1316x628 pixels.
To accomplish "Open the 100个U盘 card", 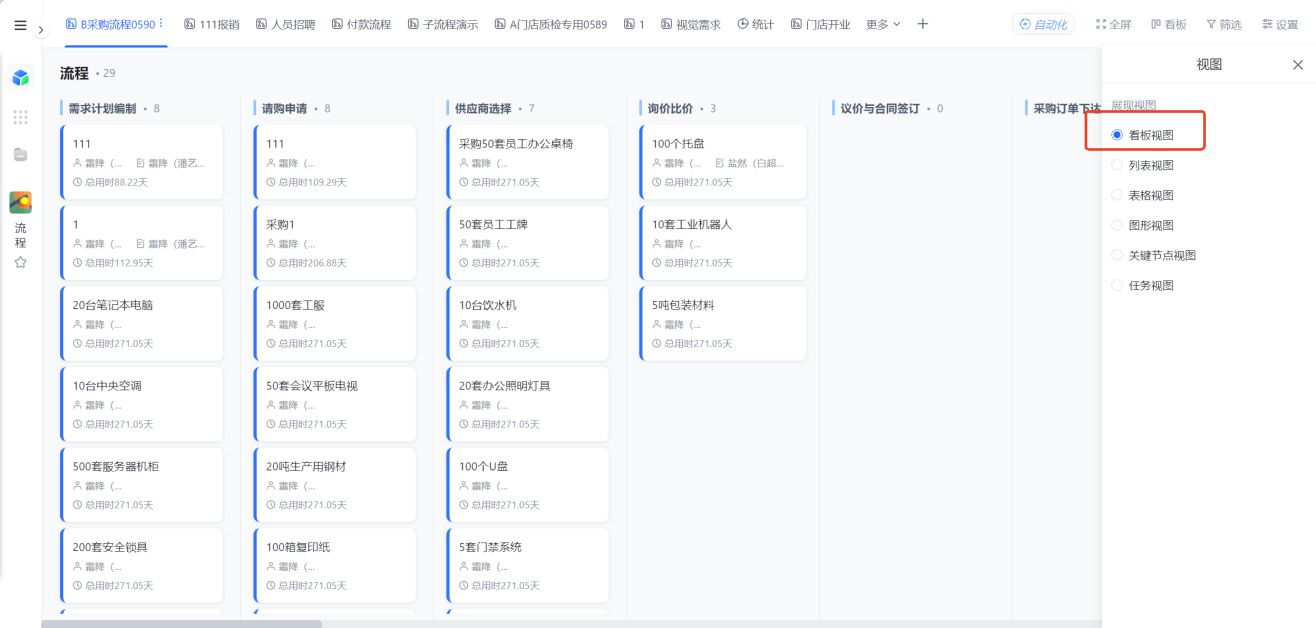I will tap(528, 485).
